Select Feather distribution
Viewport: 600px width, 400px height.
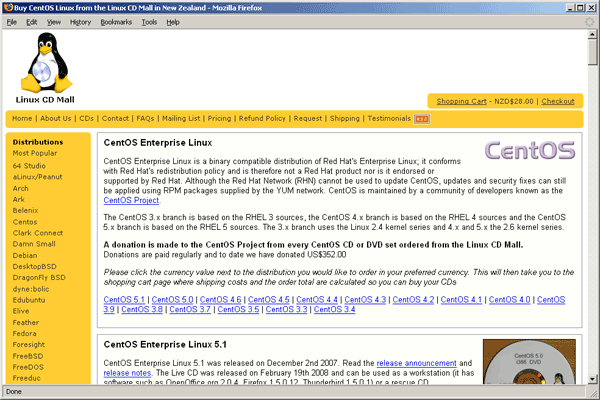point(26,323)
